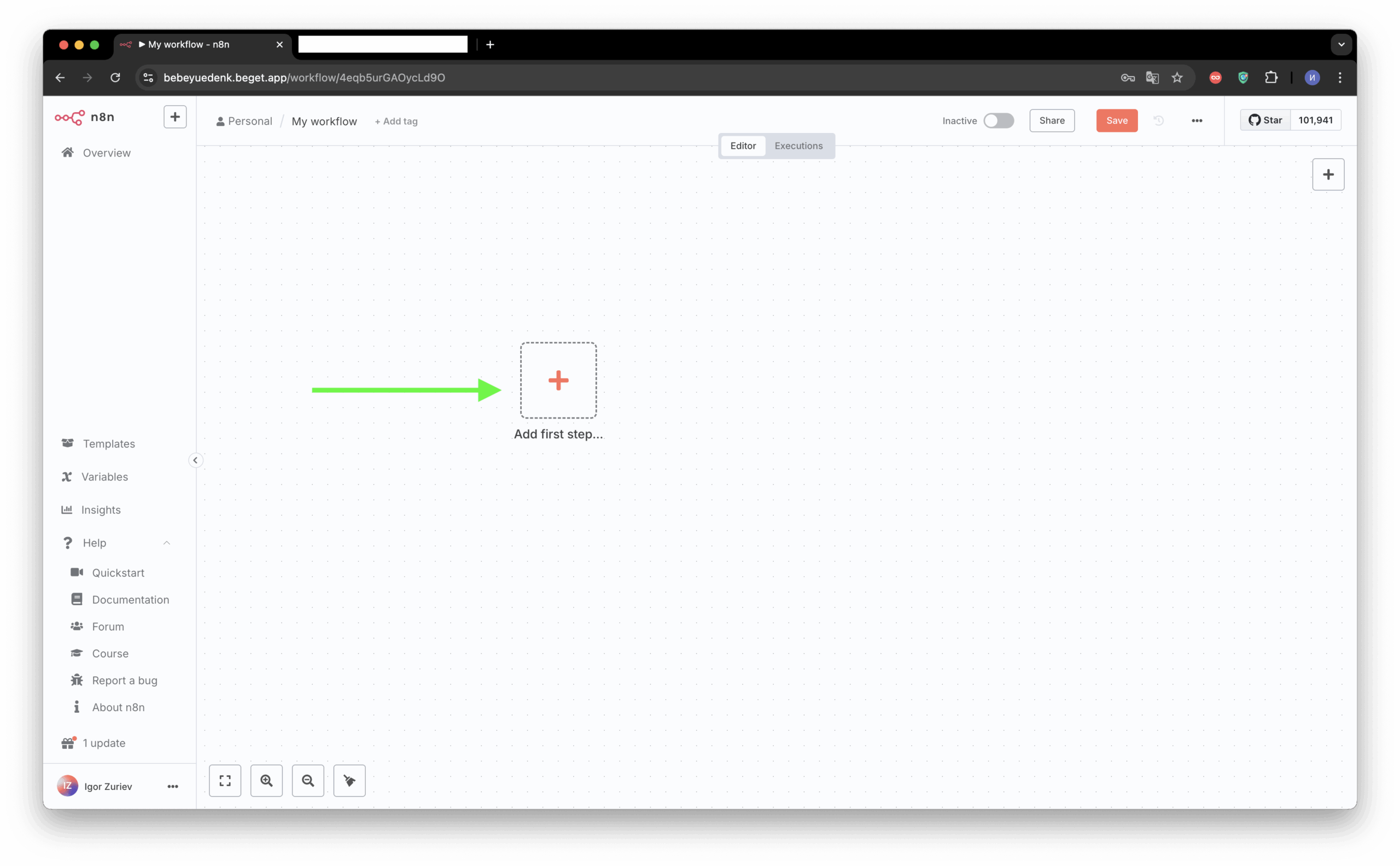Click the fit-to-view canvas icon
The image size is (1400, 866).
[x=225, y=781]
